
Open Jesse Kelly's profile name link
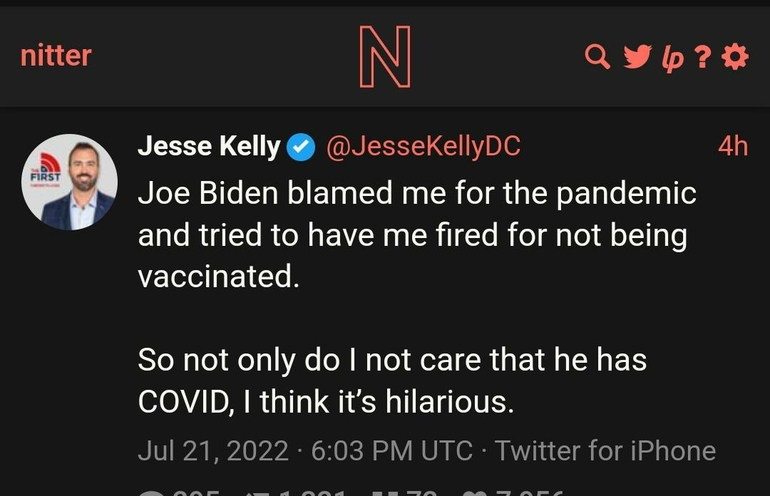208,146
